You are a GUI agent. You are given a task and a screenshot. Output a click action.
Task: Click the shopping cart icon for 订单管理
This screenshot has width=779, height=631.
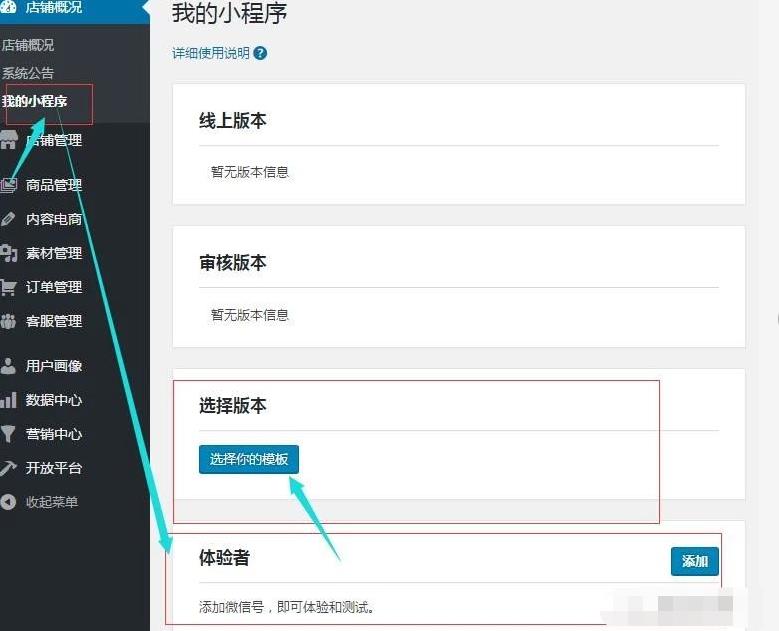(x=9, y=287)
